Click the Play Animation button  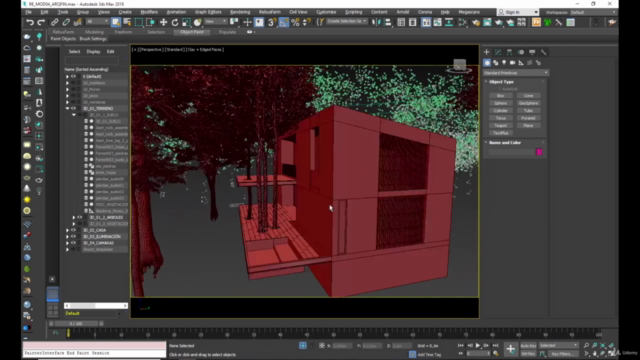pyautogui.click(x=478, y=346)
